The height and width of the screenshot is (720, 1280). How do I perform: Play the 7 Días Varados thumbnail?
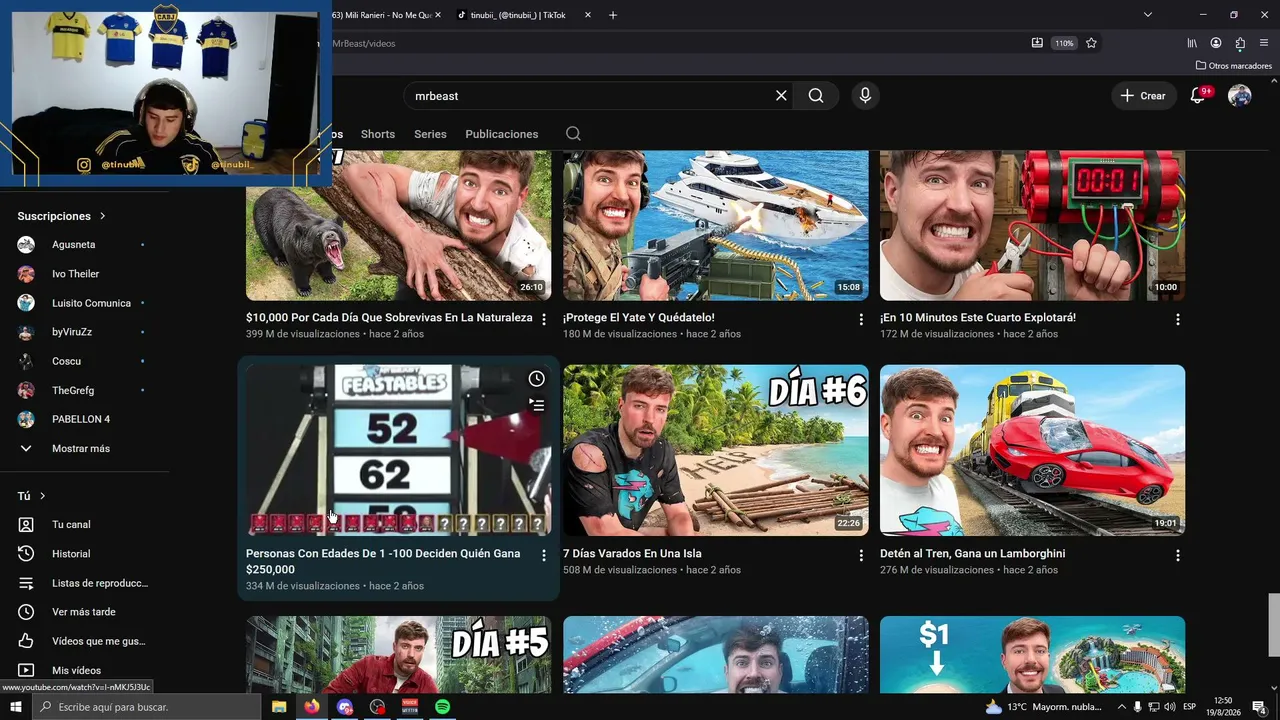pos(716,450)
